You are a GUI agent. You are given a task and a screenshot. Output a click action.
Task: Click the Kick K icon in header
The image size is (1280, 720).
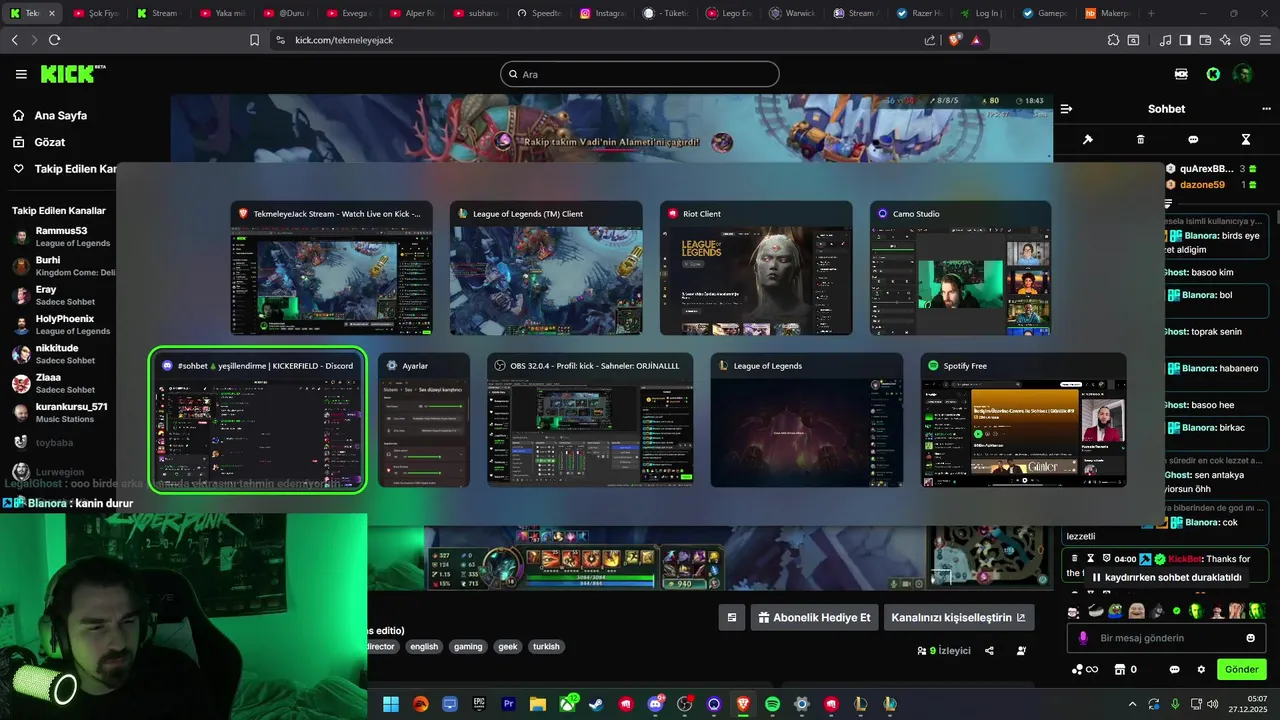1213,74
